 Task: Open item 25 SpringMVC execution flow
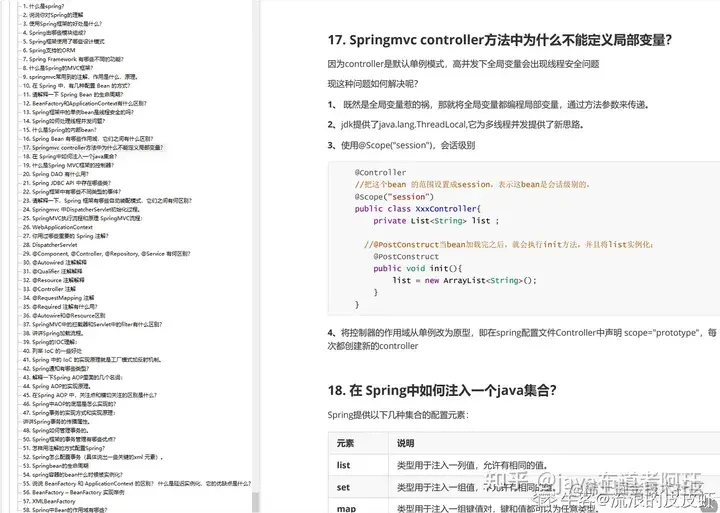pyautogui.click(x=83, y=218)
